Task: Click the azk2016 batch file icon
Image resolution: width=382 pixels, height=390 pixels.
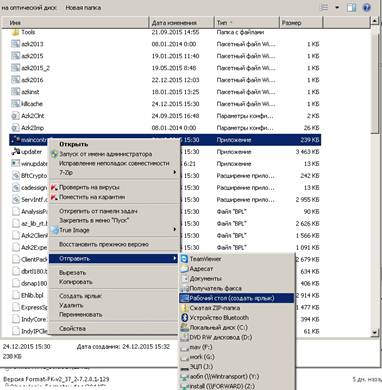Action: [15, 80]
